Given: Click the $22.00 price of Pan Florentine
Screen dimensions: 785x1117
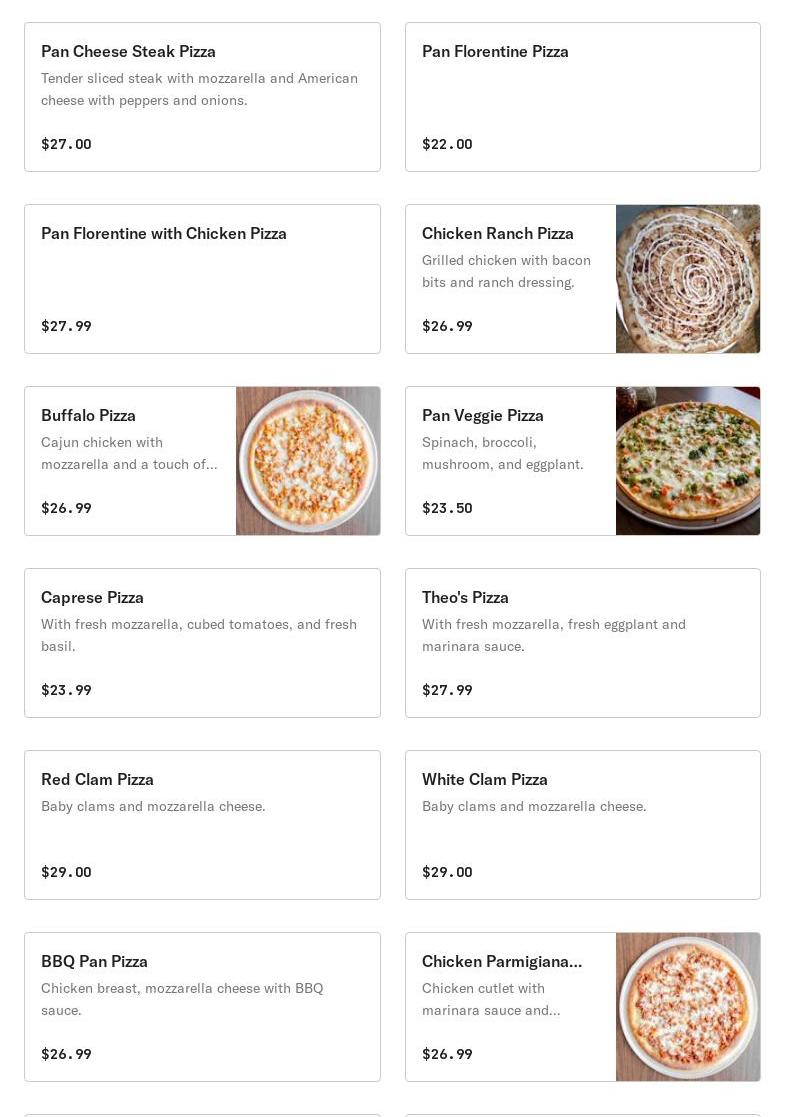Looking at the screenshot, I should point(447,144).
